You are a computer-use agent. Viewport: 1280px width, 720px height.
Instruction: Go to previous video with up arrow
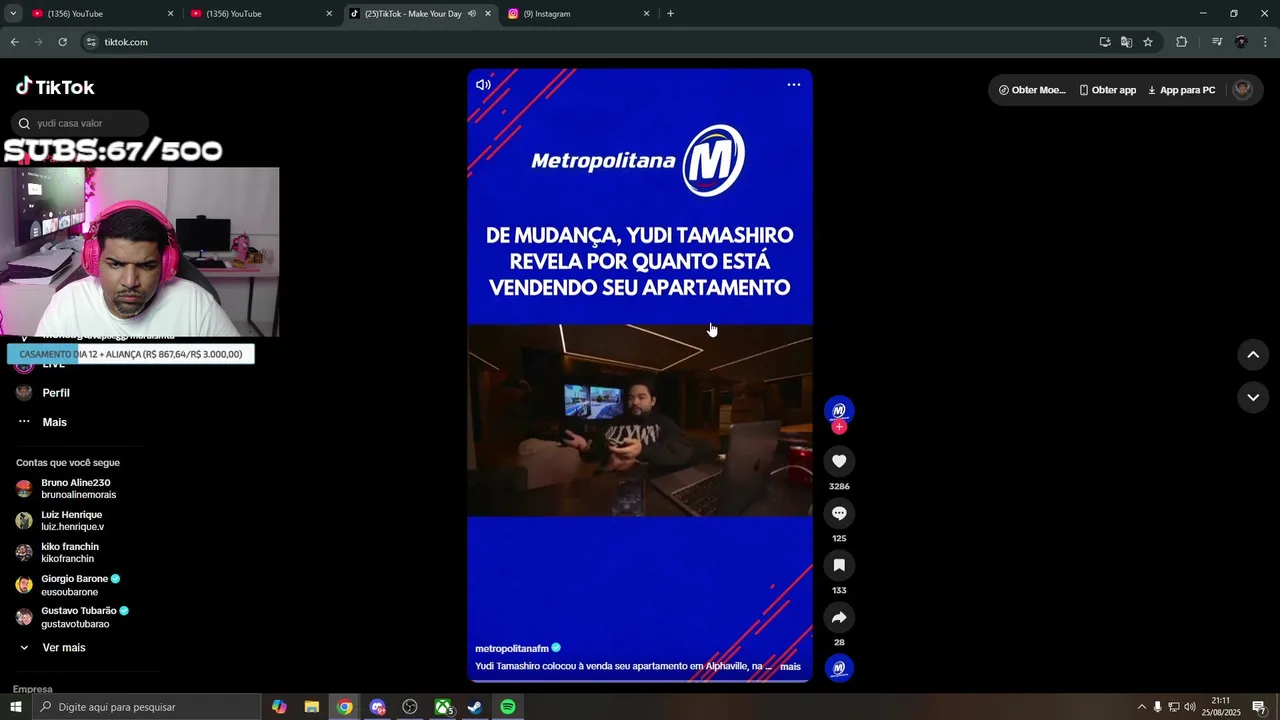pos(1253,354)
